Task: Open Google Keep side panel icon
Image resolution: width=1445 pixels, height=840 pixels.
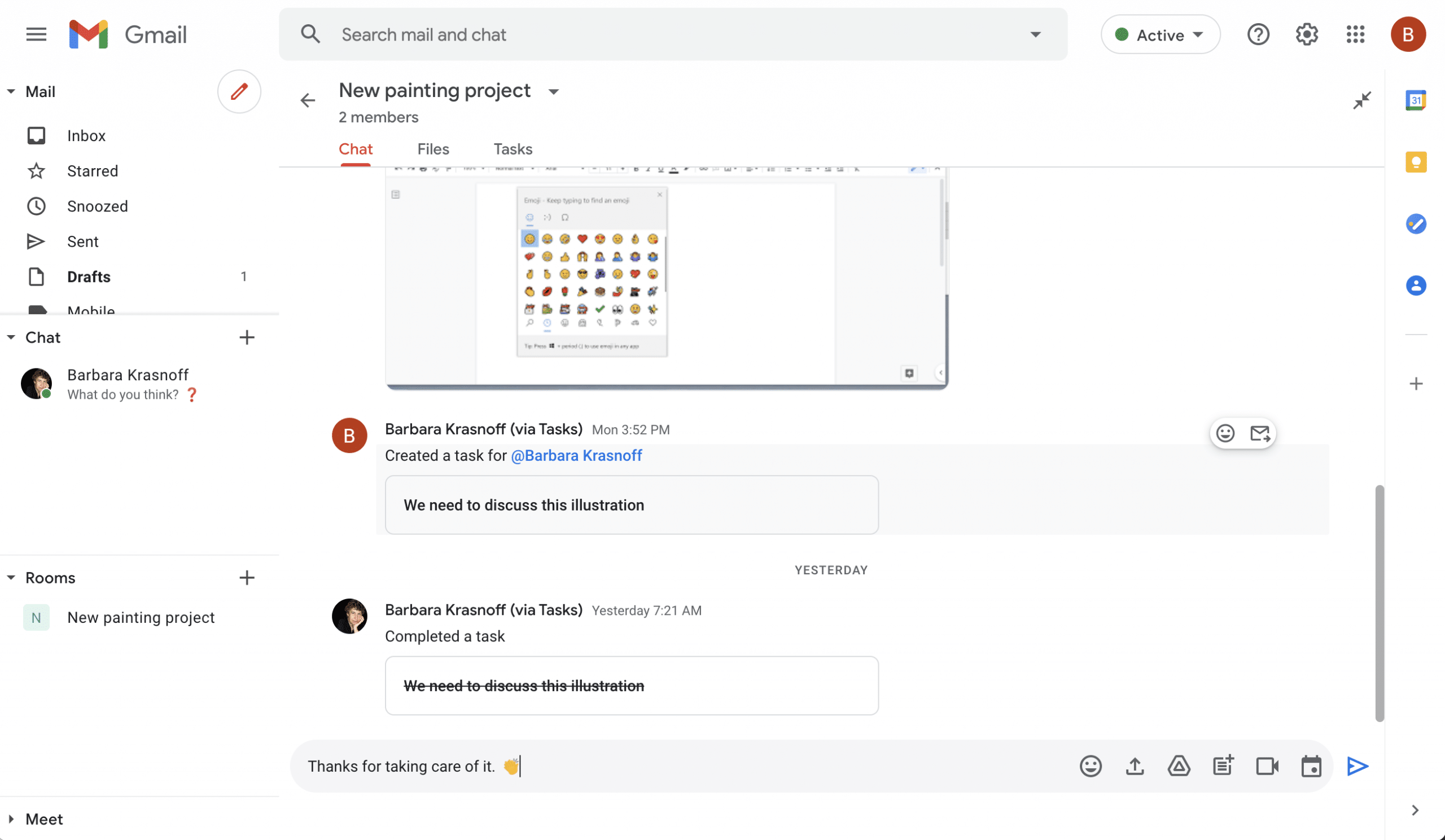Action: pyautogui.click(x=1415, y=162)
